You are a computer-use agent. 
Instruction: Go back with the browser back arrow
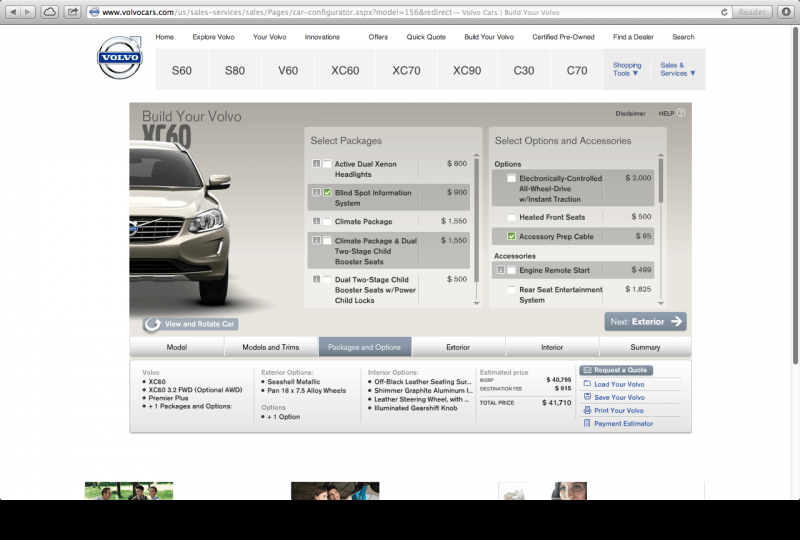tap(14, 12)
